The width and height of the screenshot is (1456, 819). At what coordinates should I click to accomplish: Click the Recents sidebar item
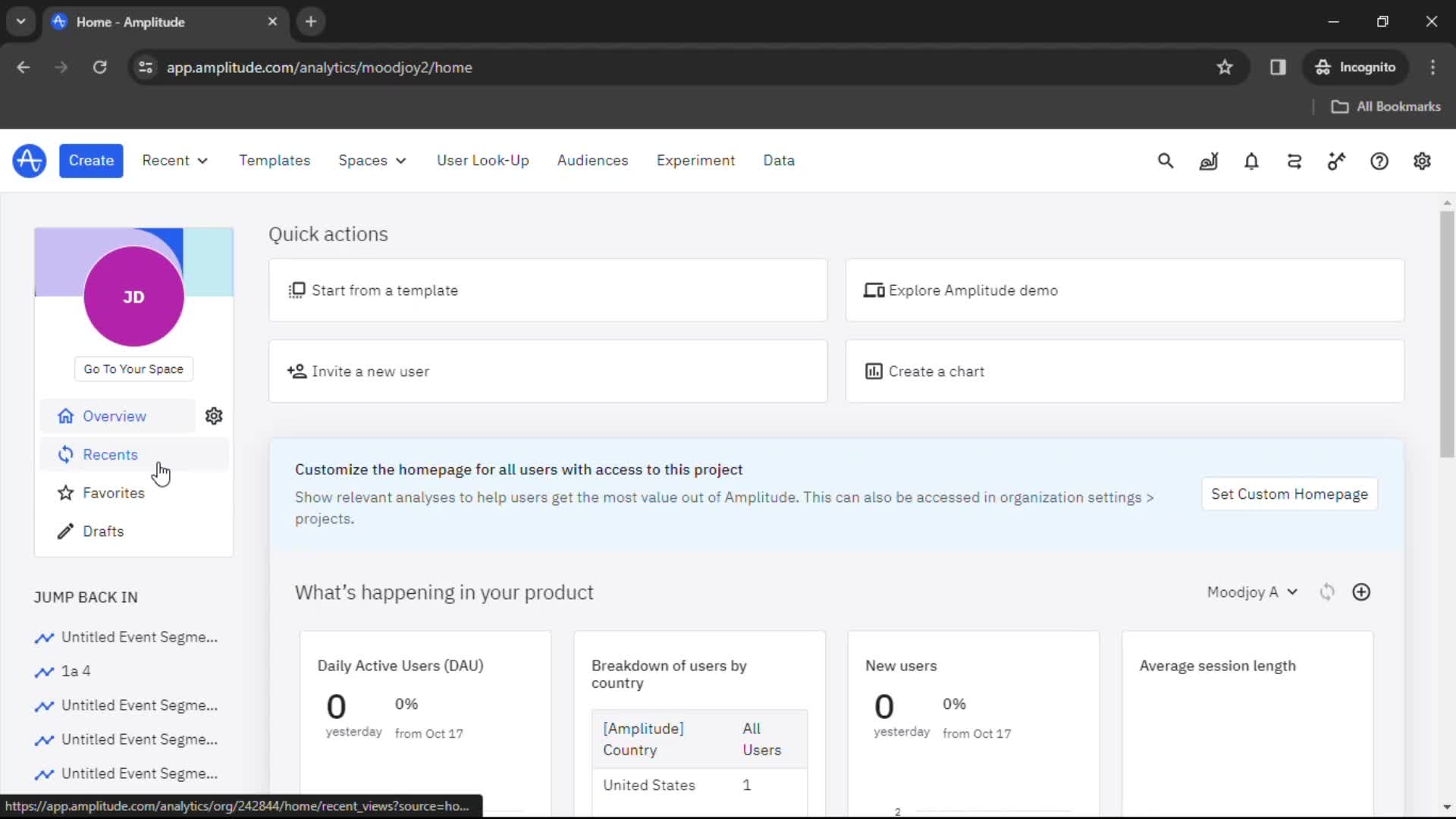tap(110, 454)
